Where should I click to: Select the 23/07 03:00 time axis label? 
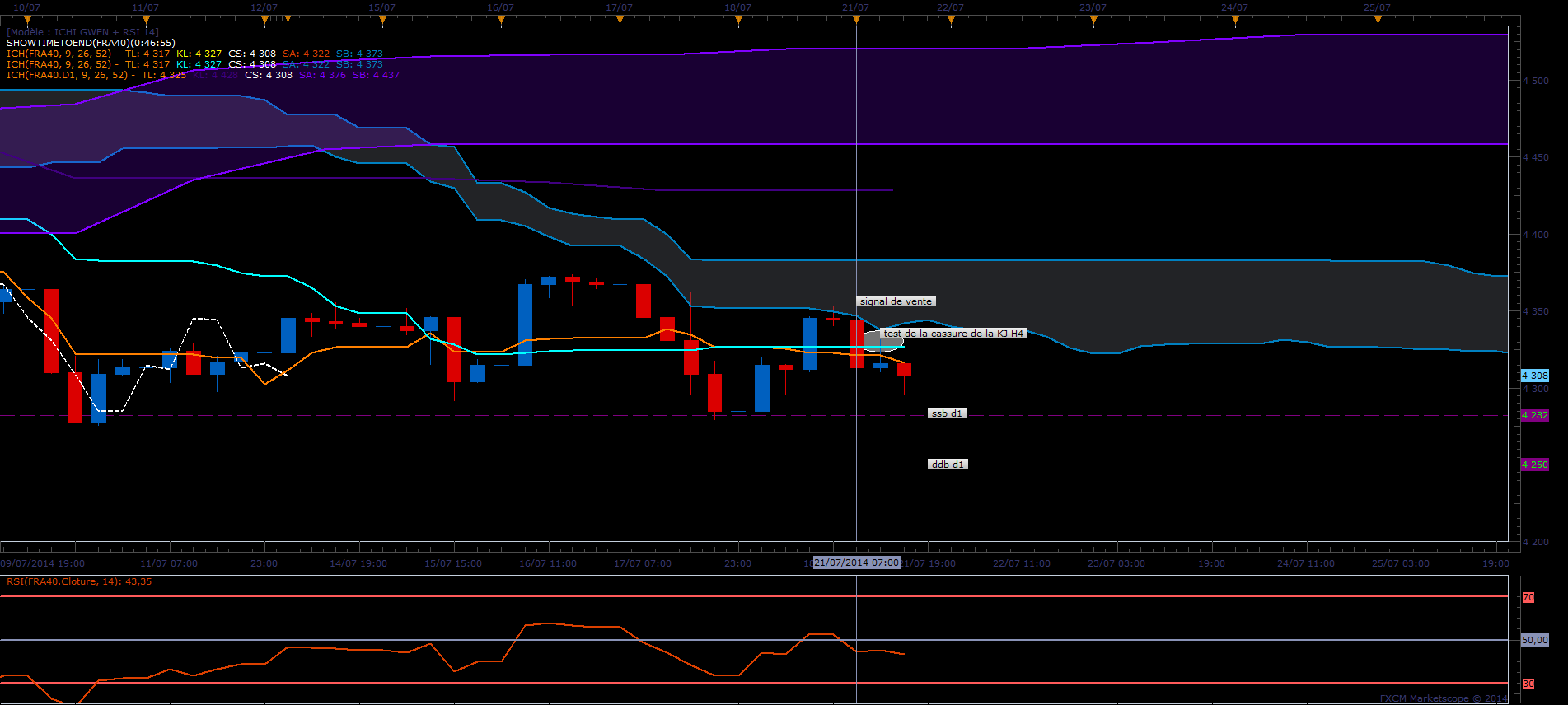pos(1116,563)
